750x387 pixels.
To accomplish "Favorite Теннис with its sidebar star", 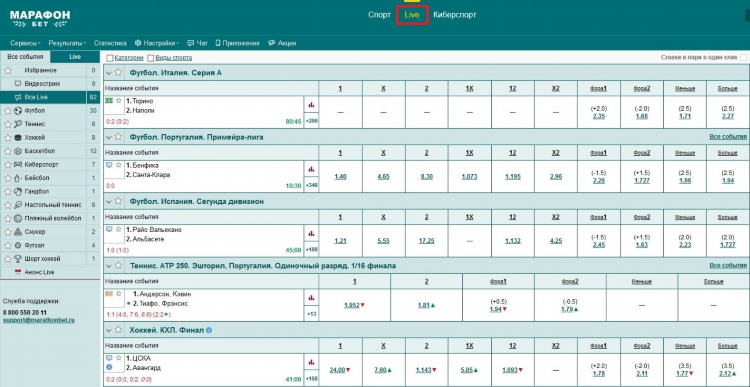I will point(7,124).
